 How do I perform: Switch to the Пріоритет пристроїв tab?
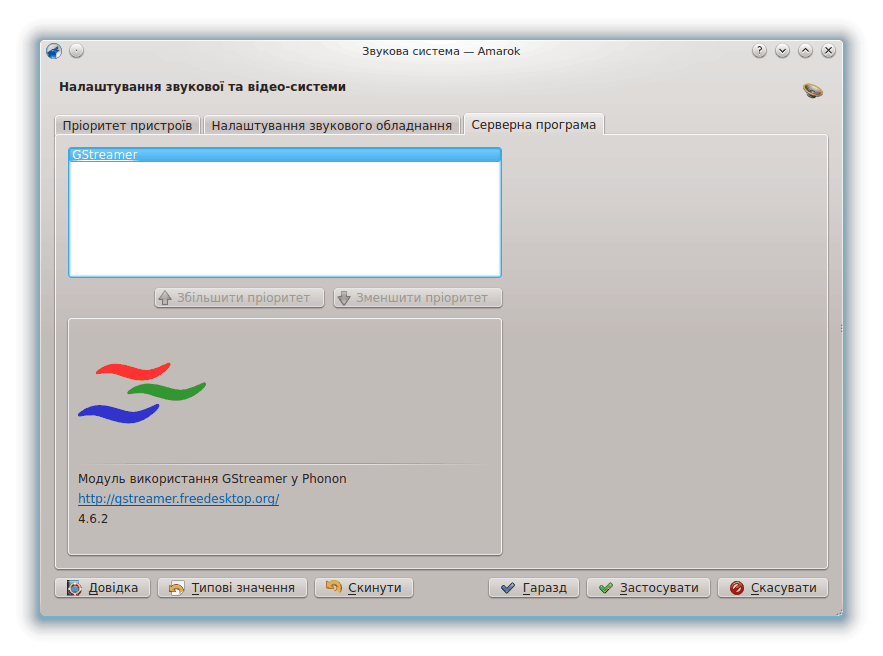127,125
